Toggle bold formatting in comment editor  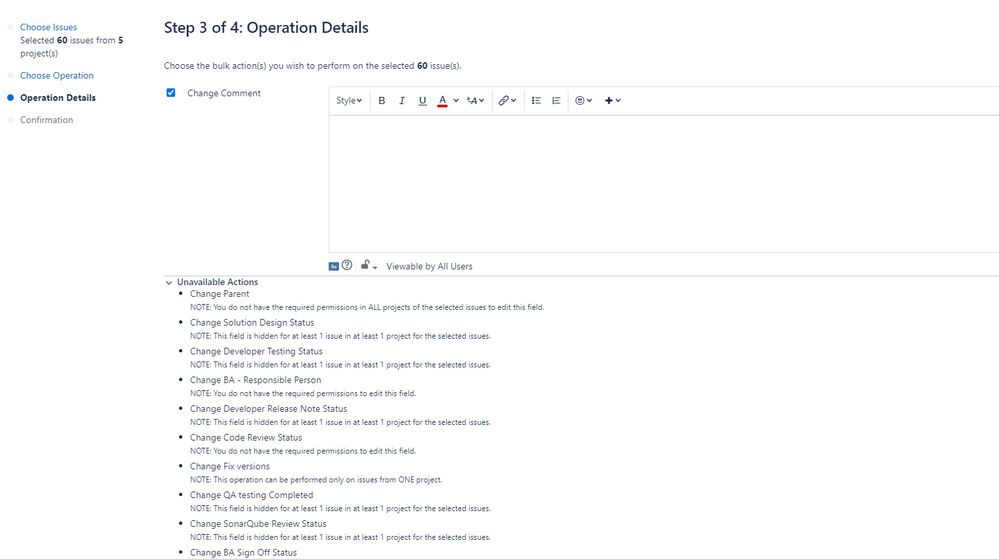coord(382,101)
